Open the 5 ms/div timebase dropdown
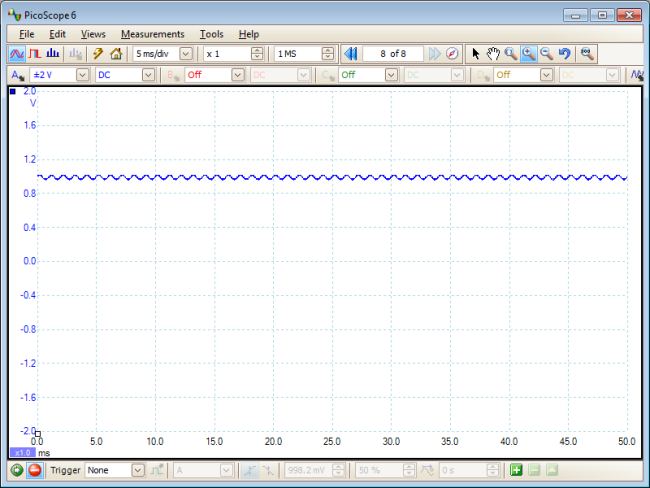The width and height of the screenshot is (650, 488). tap(186, 53)
